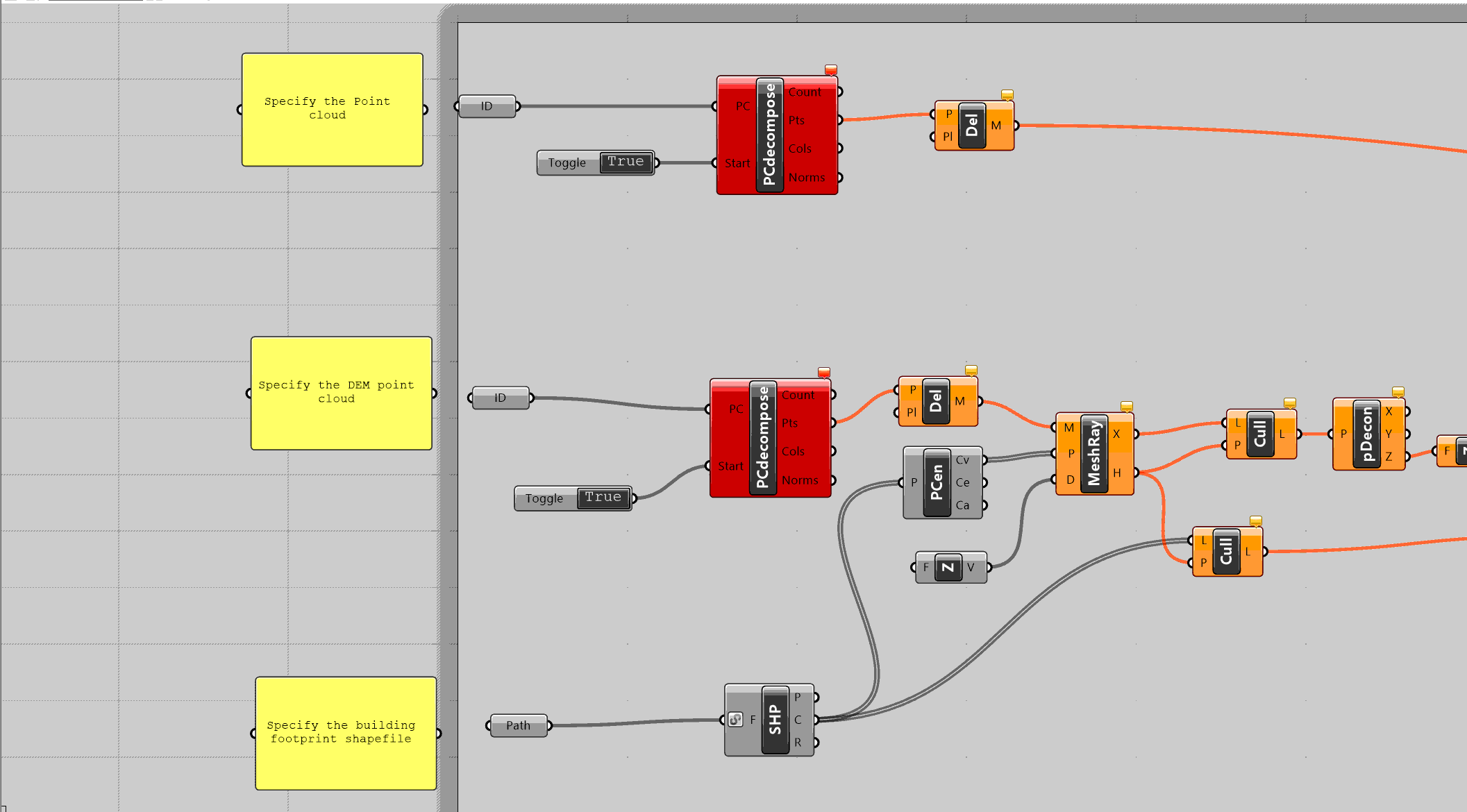
Task: Select the Cull component below MeshRay
Action: tap(1226, 552)
